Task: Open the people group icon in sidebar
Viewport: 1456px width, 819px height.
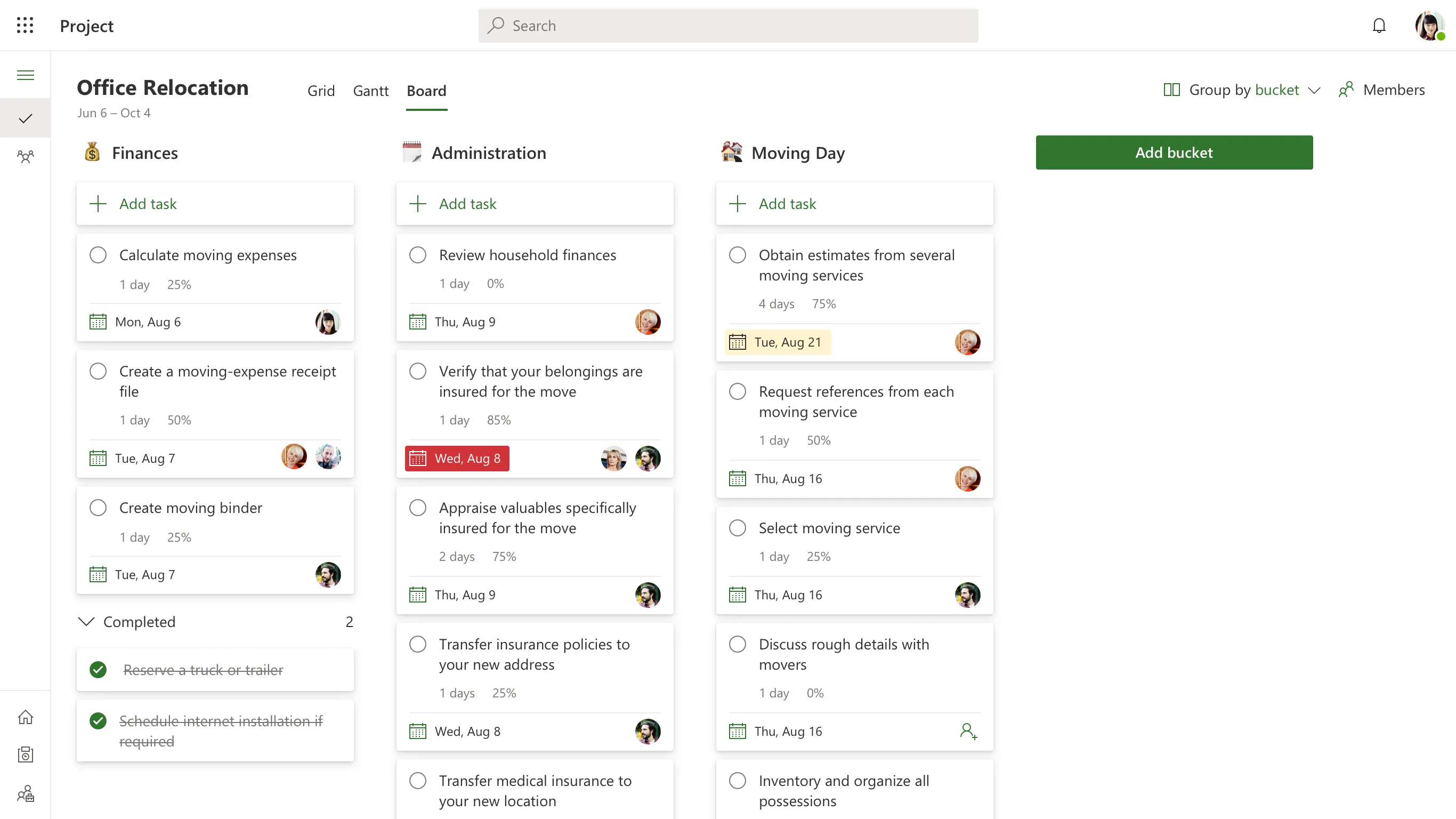Action: [x=26, y=156]
